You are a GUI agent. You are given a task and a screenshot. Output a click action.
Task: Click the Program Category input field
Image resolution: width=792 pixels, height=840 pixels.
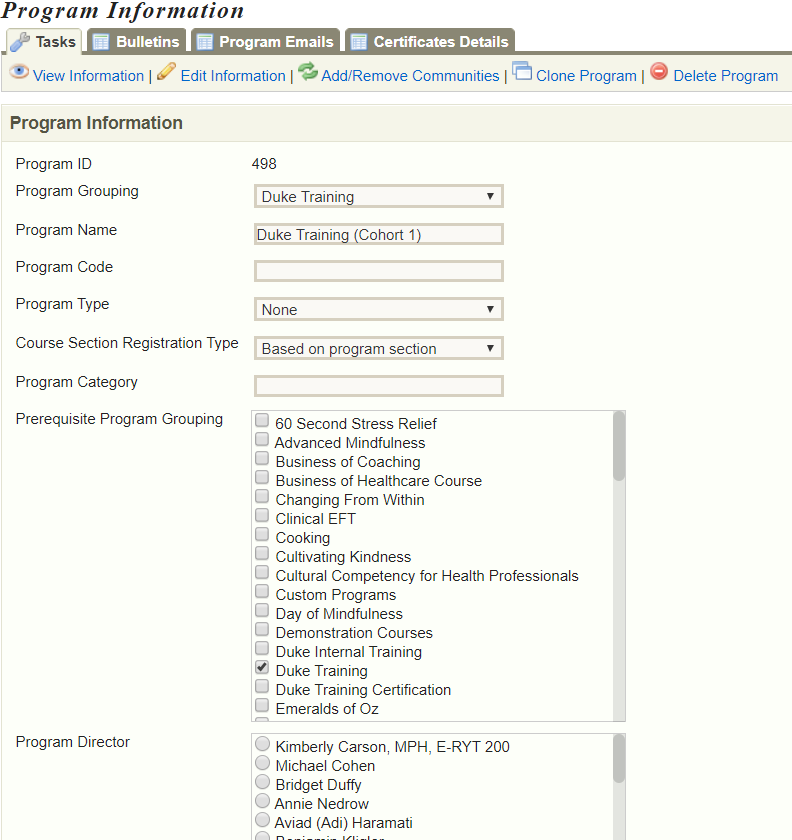pos(379,386)
